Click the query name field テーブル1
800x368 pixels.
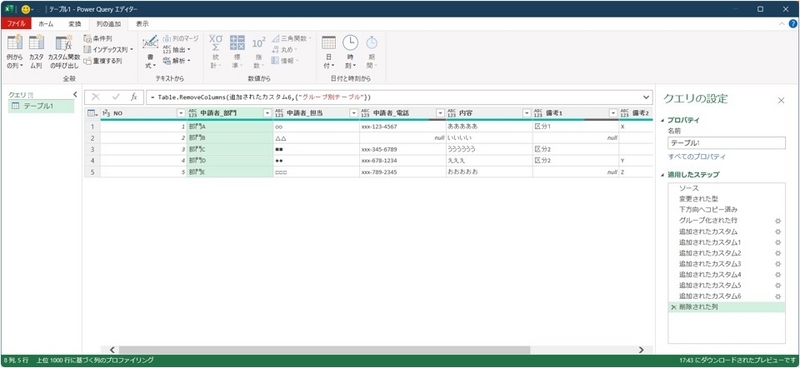[727, 143]
